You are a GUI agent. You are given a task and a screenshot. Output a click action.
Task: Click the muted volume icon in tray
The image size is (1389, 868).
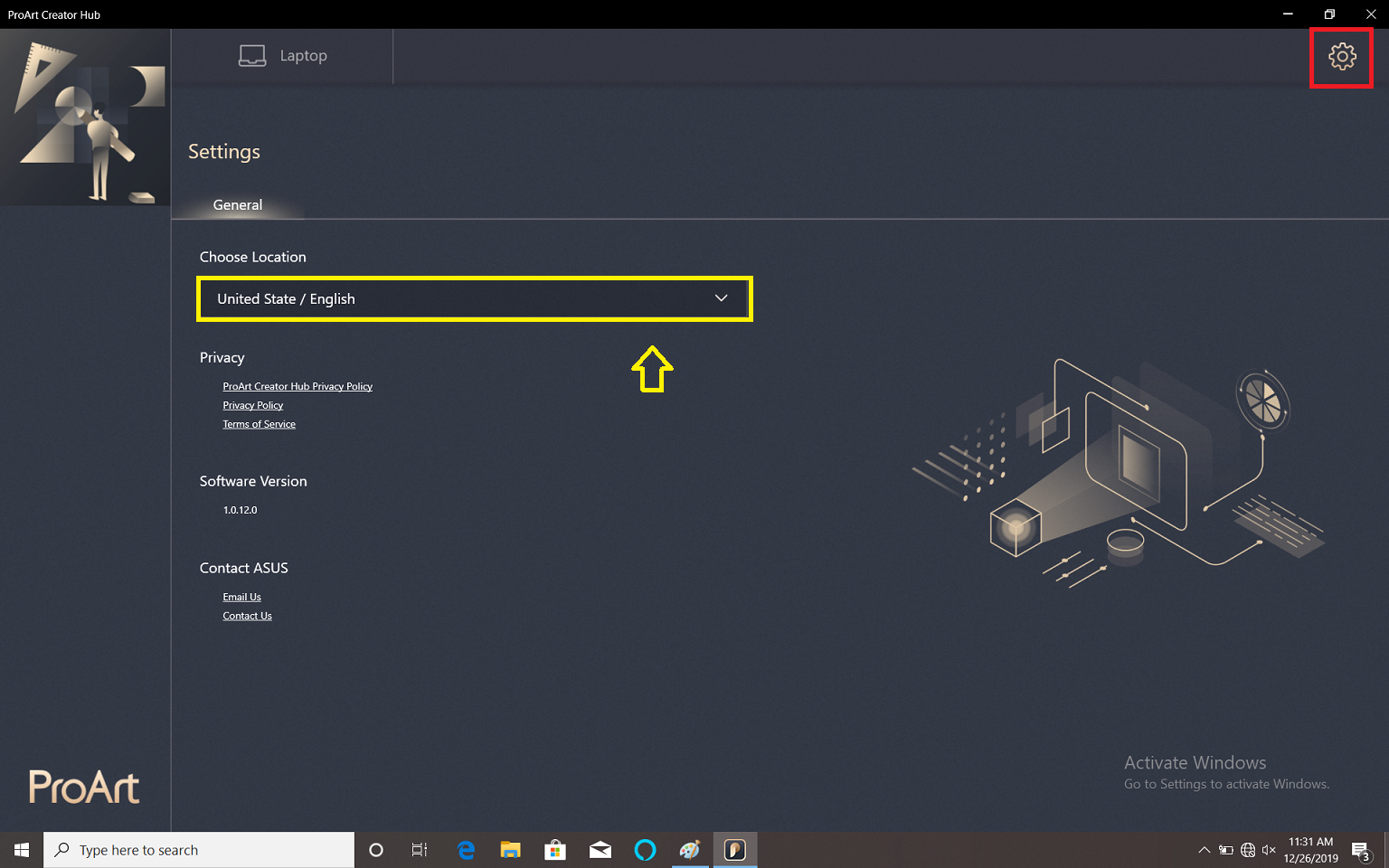(1269, 850)
